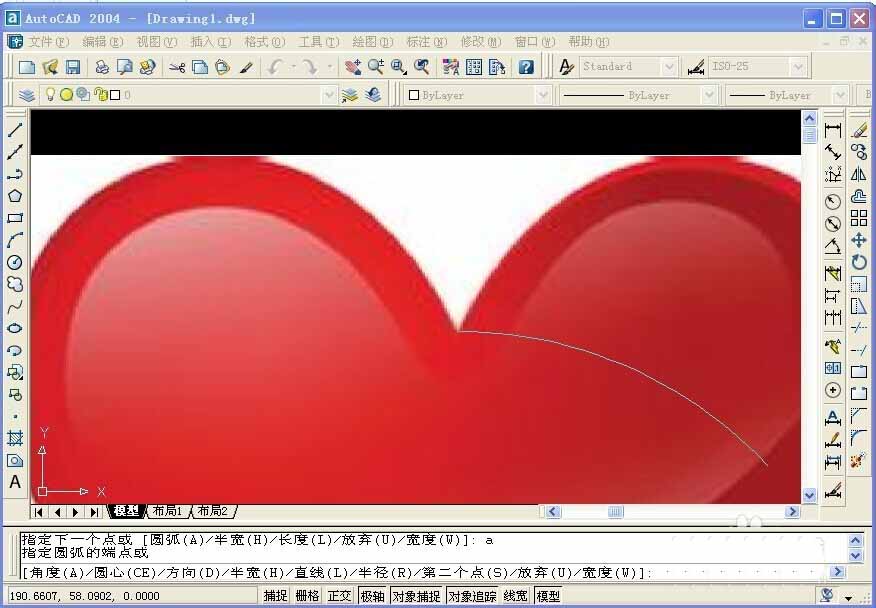Select the Polygon draw tool
The width and height of the screenshot is (876, 608).
coord(15,196)
